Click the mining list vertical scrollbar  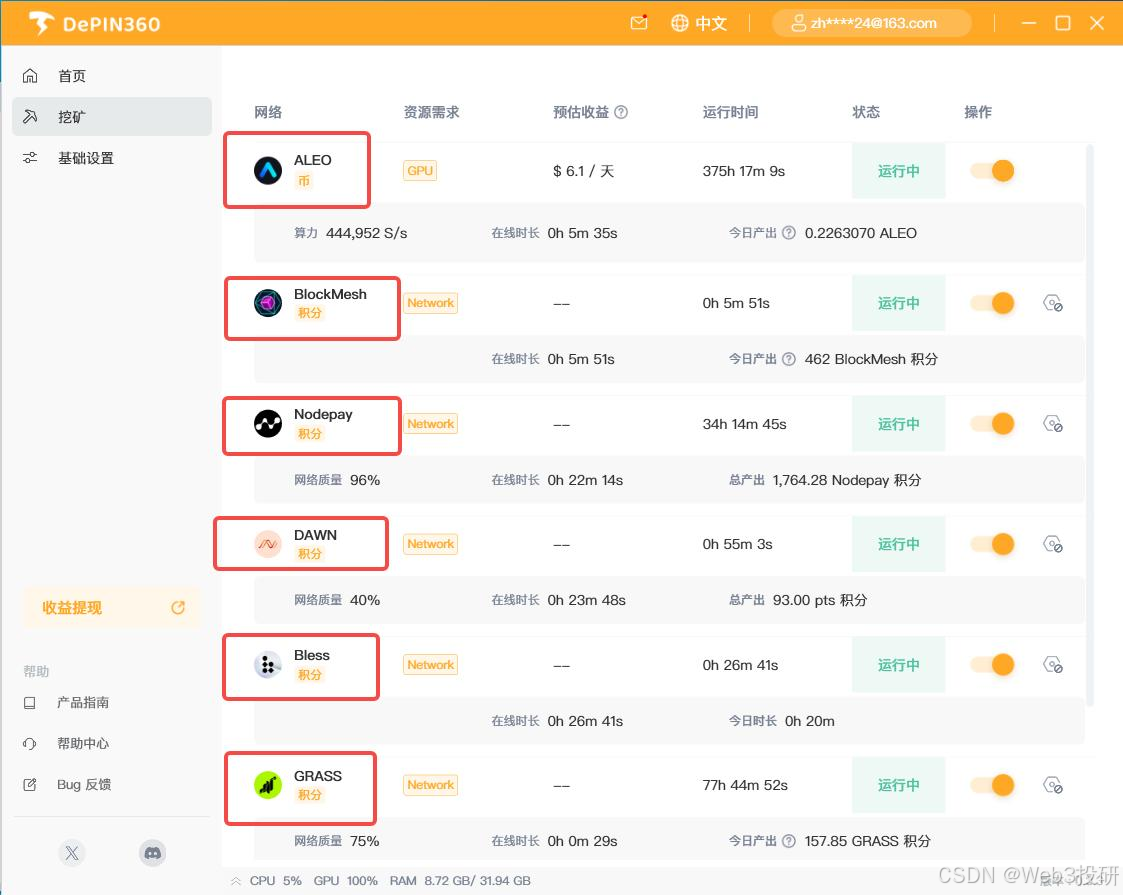(x=1090, y=424)
